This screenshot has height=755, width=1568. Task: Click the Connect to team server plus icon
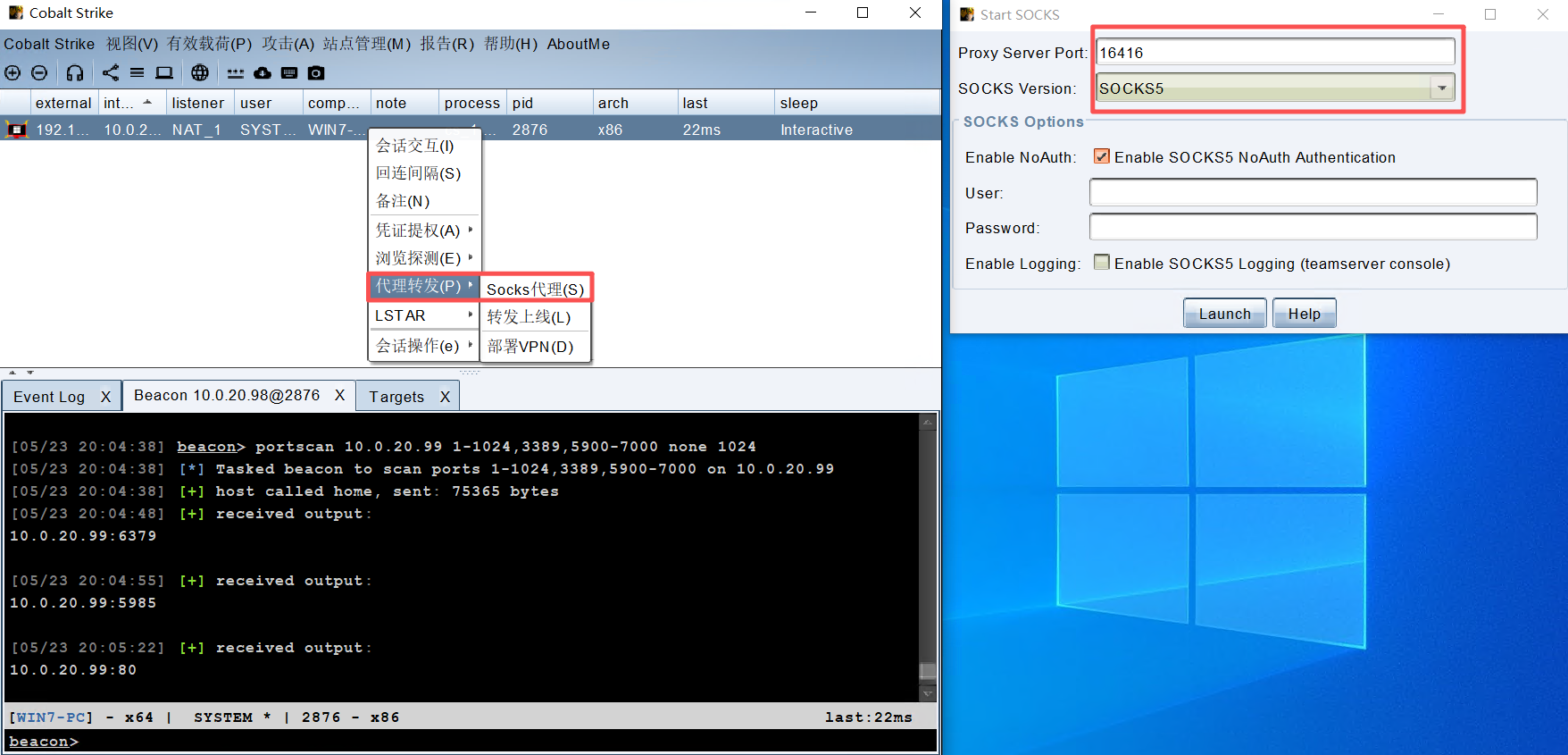point(13,73)
